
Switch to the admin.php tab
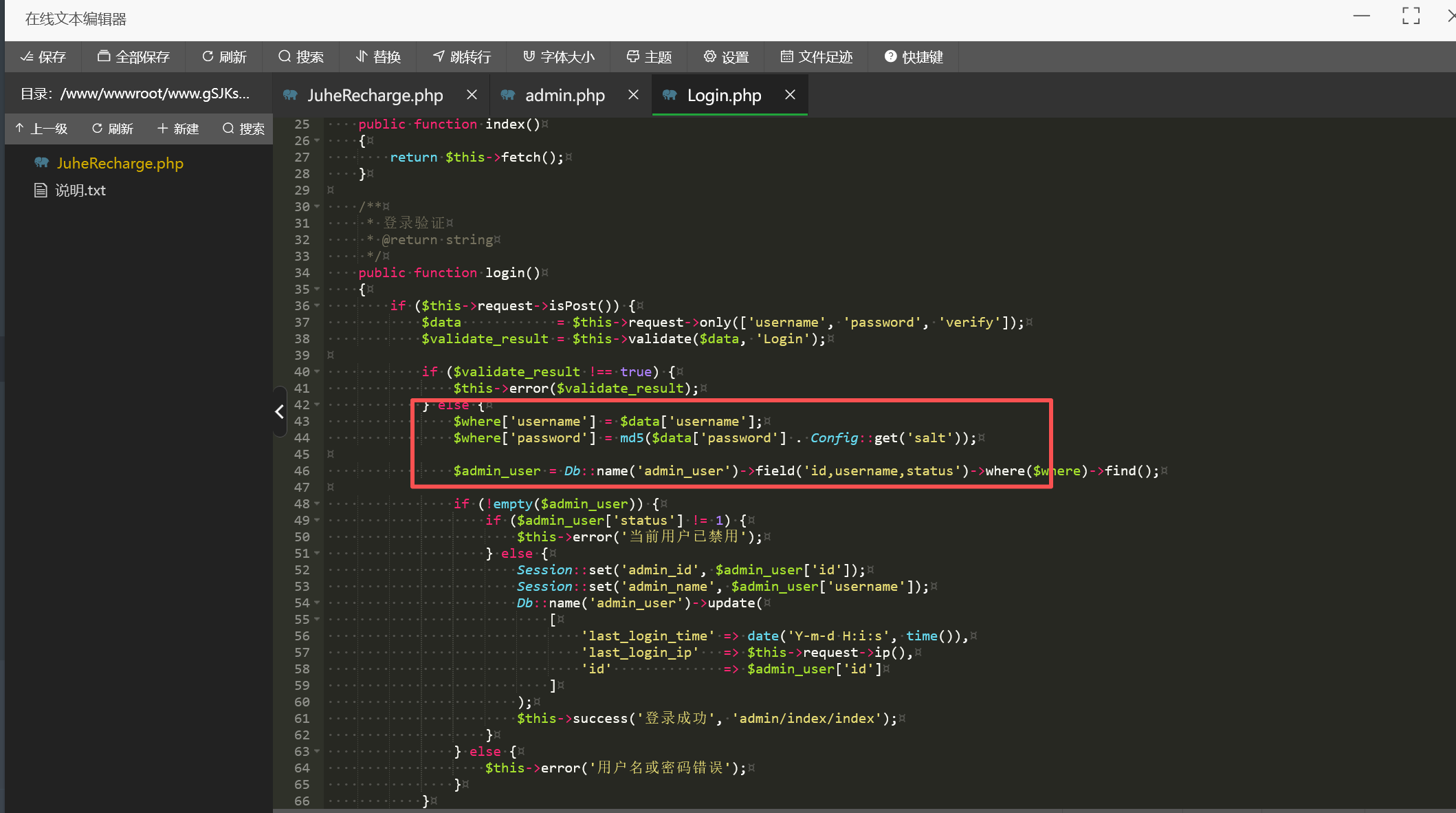click(x=564, y=96)
